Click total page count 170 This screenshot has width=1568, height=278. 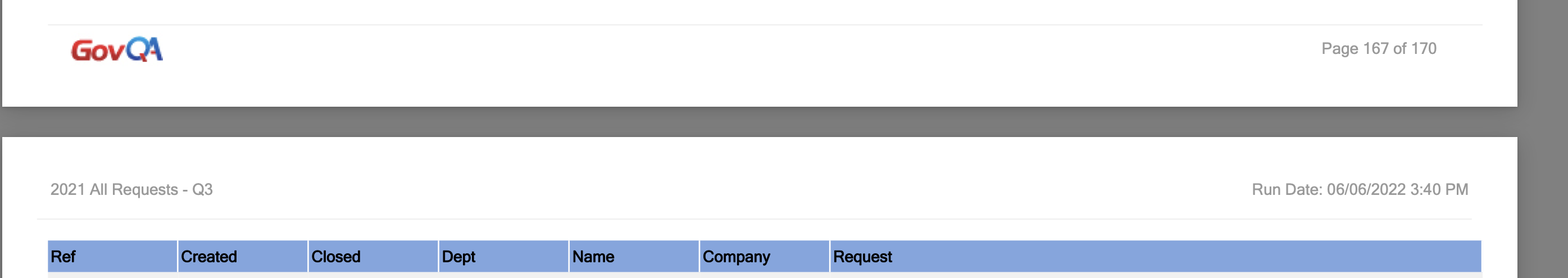1424,49
